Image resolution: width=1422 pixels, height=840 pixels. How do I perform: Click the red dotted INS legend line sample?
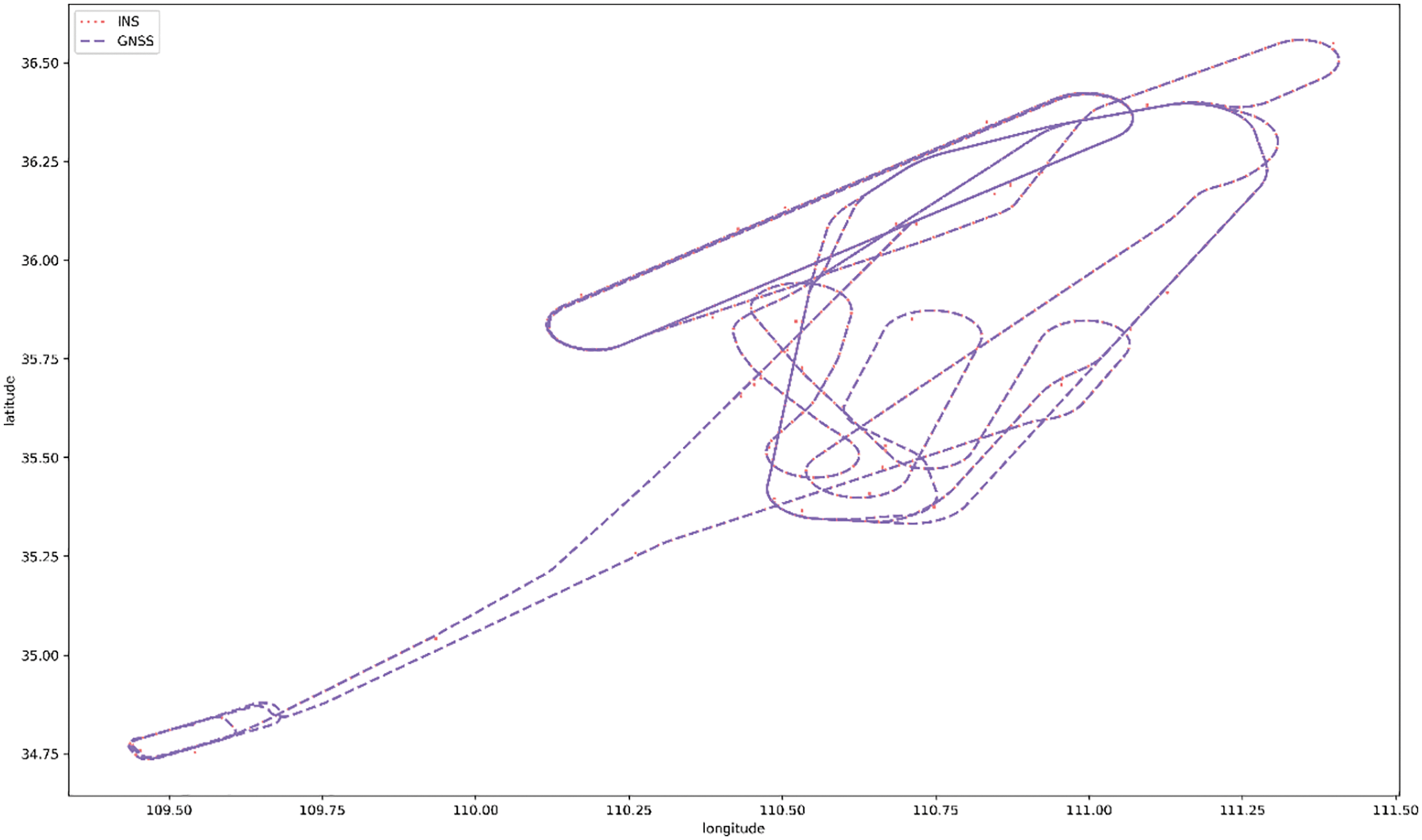pos(92,22)
